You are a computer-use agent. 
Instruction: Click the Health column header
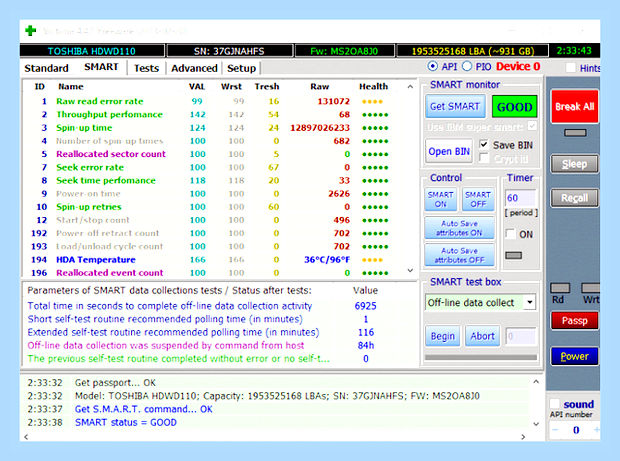tap(373, 87)
